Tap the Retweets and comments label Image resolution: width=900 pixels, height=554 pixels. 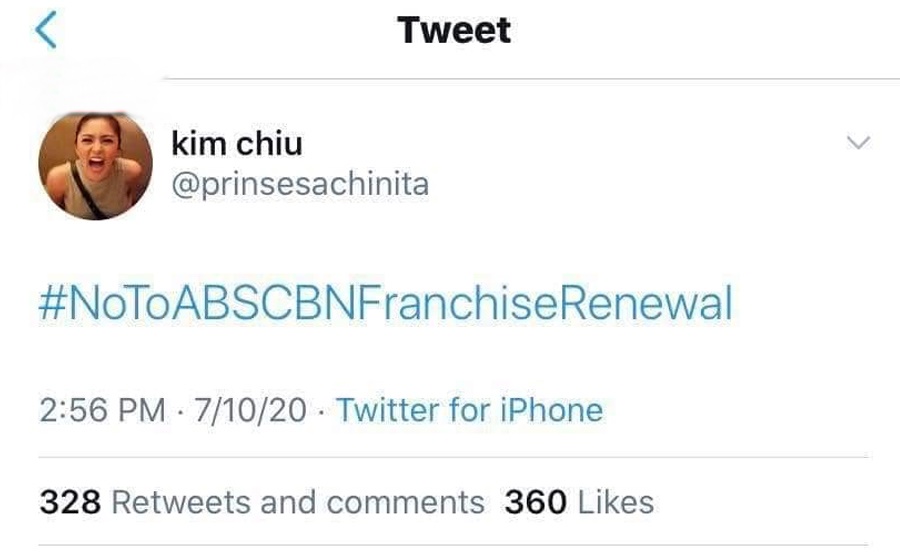pyautogui.click(x=298, y=502)
